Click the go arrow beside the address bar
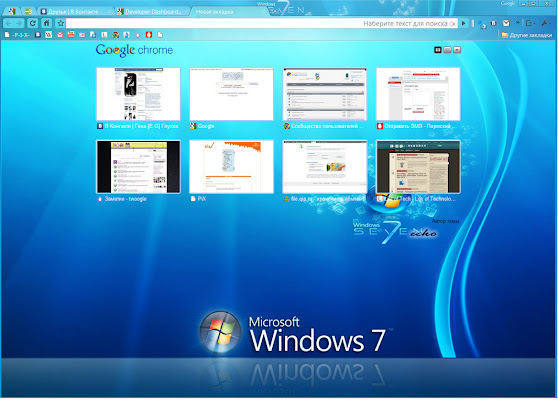 click(463, 23)
